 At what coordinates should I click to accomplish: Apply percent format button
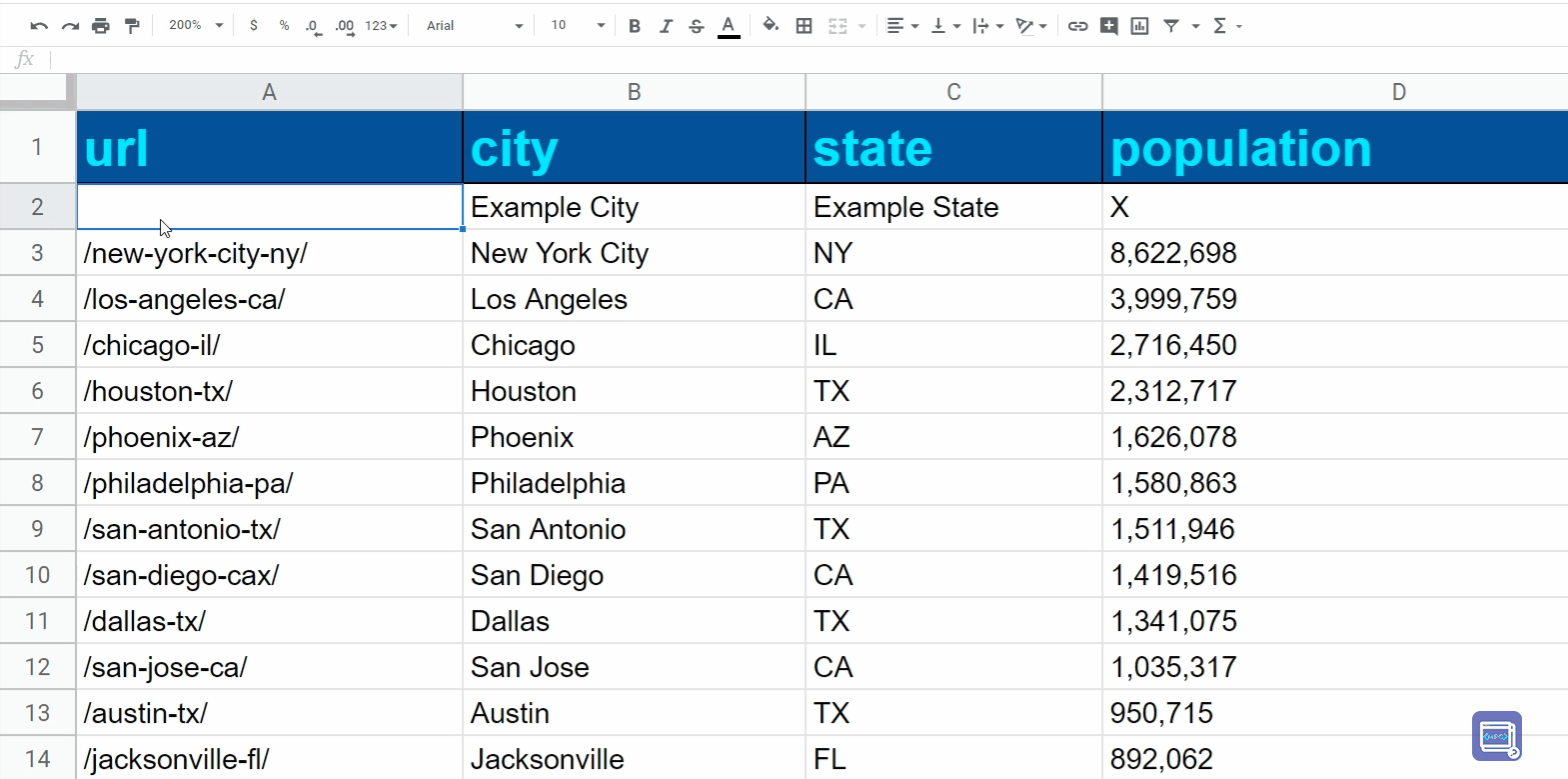tap(284, 26)
